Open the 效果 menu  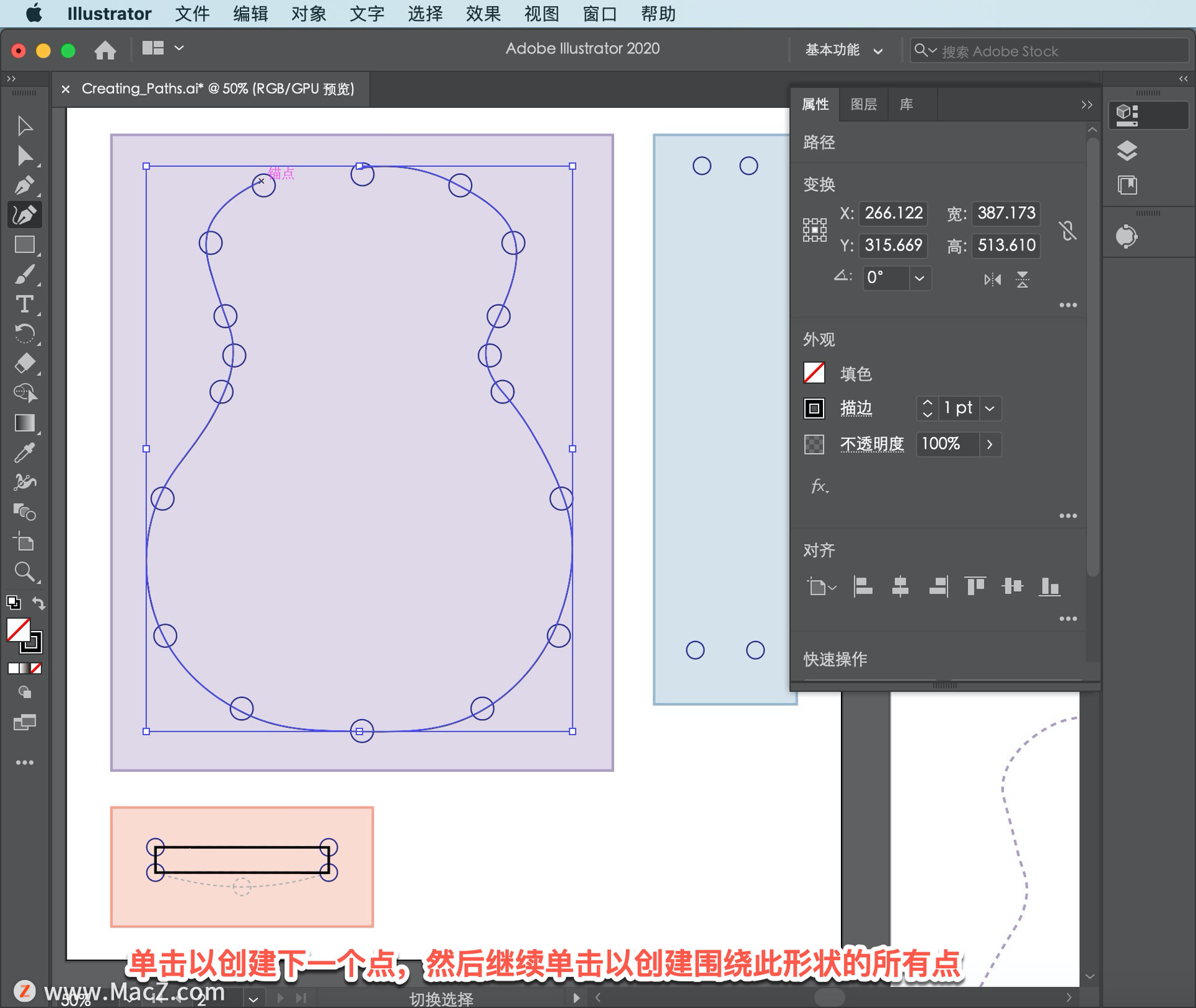pos(483,14)
